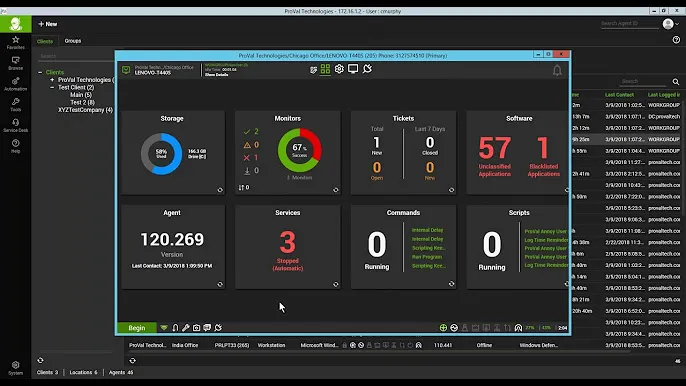The height and width of the screenshot is (386, 686).
Task: Select the Clients tab
Action: coord(45,41)
